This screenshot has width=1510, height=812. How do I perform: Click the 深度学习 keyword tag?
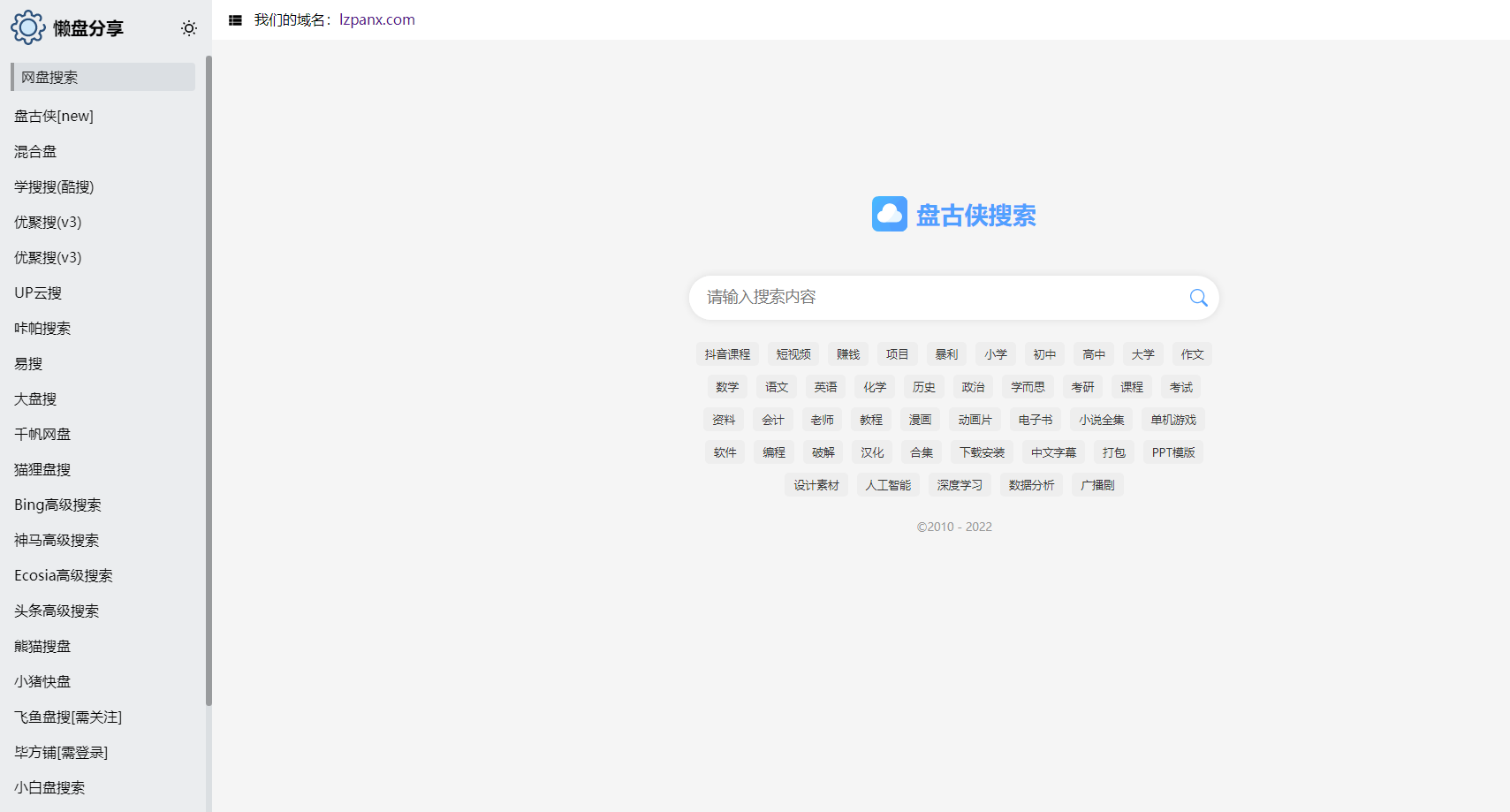(x=960, y=485)
